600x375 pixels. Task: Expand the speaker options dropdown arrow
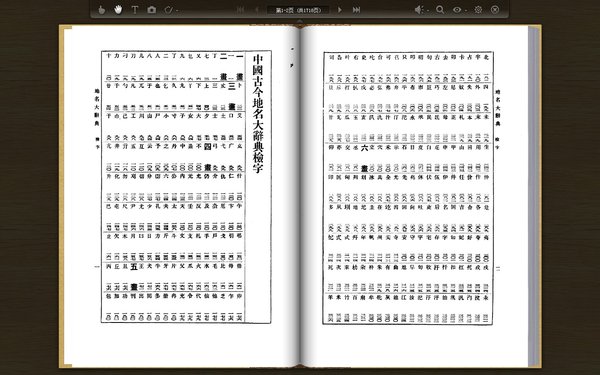coord(428,11)
